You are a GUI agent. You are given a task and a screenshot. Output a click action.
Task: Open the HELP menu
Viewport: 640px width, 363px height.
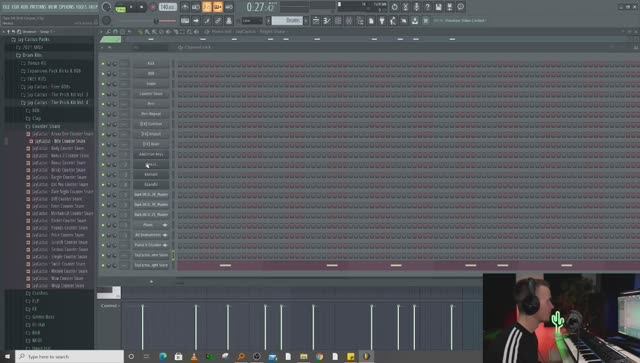[93, 7]
